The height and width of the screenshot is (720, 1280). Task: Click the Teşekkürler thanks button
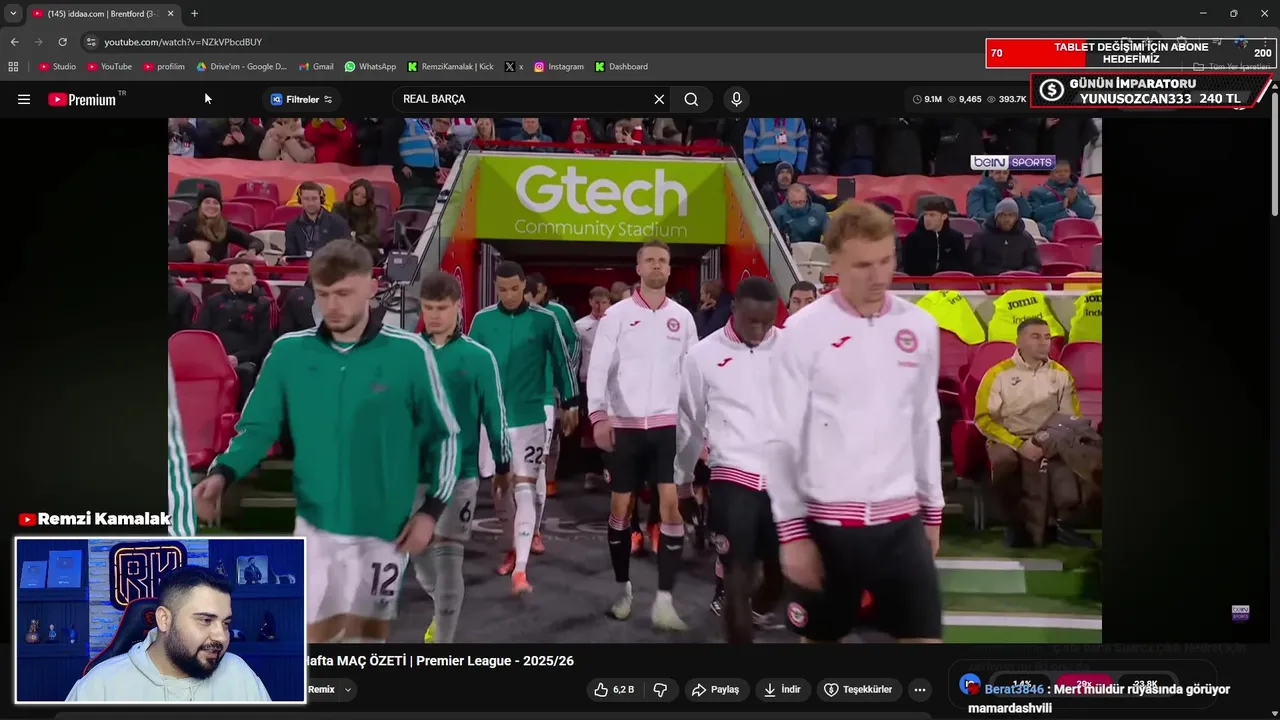(857, 690)
